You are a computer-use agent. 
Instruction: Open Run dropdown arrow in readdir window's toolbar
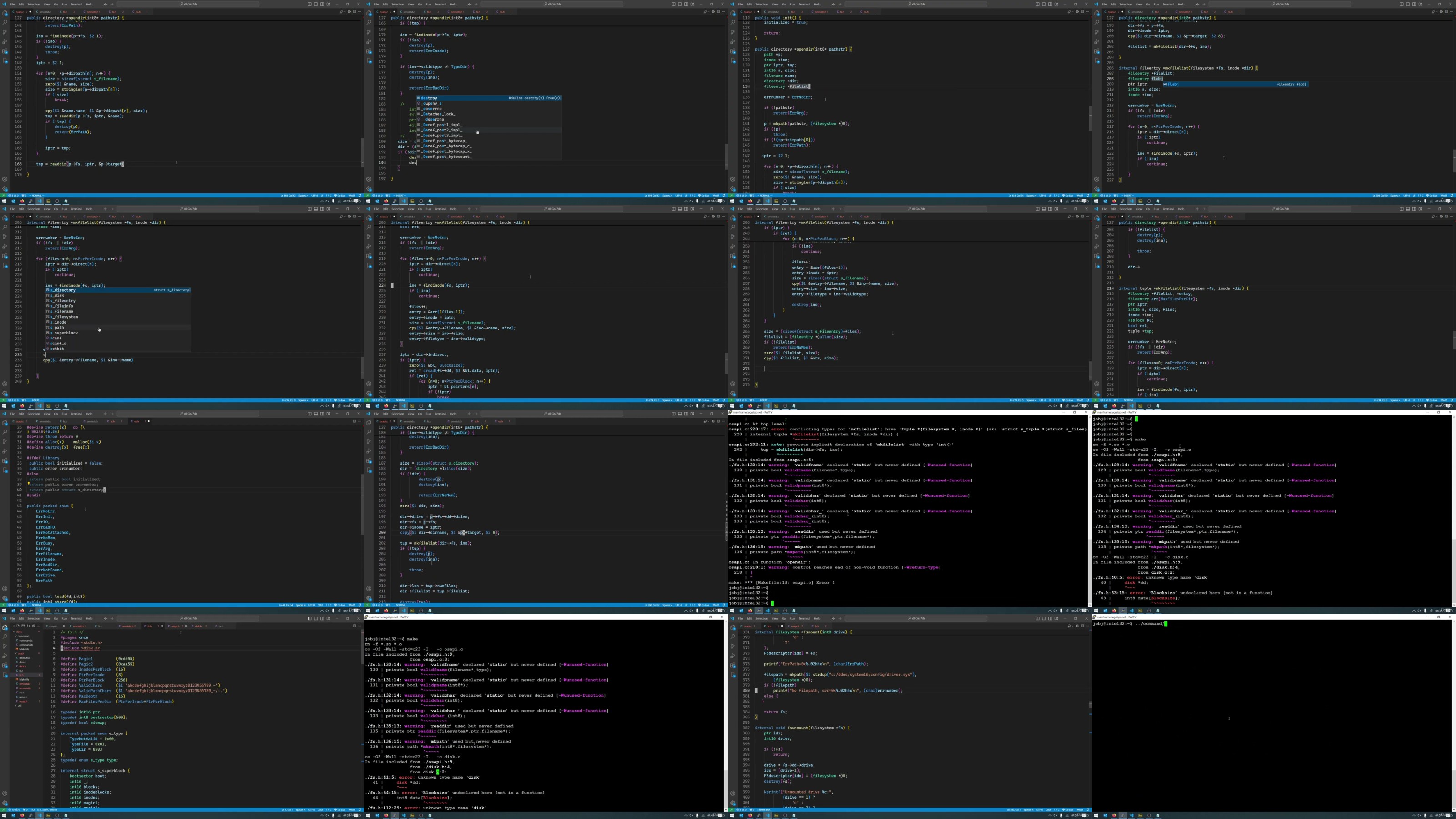pyautogui.click(x=345, y=11)
